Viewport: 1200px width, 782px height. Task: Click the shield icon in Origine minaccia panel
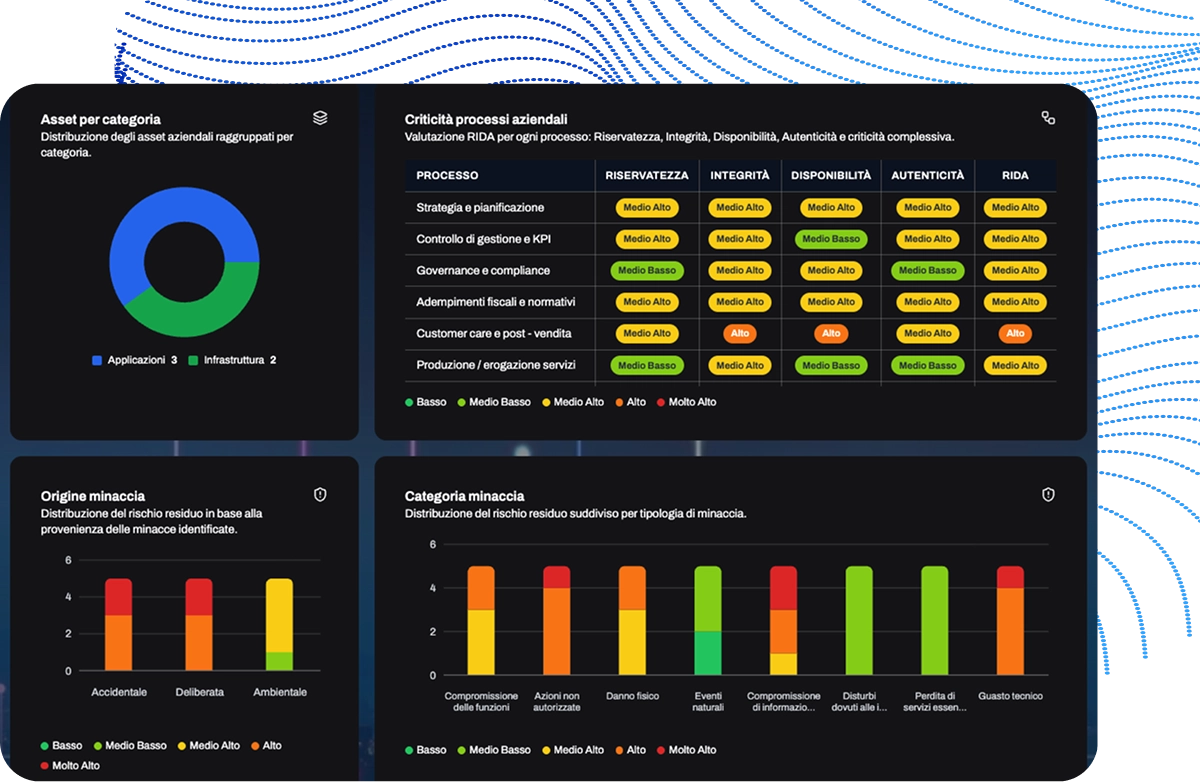click(320, 494)
